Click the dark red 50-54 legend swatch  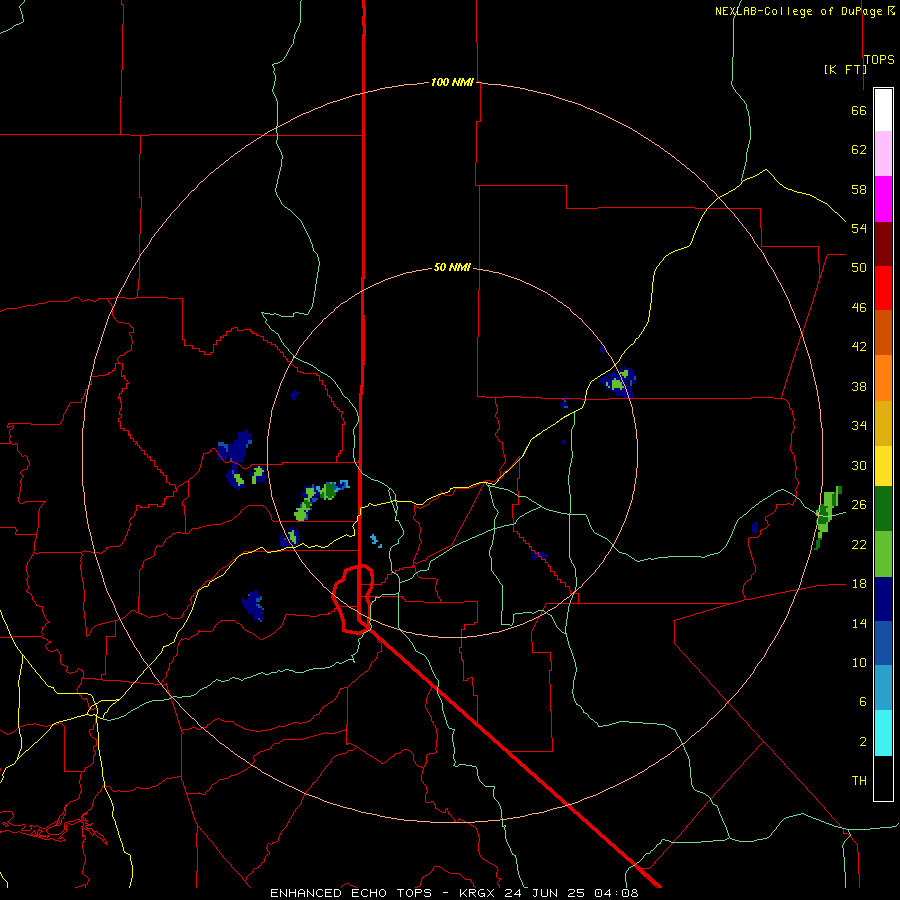click(x=883, y=244)
